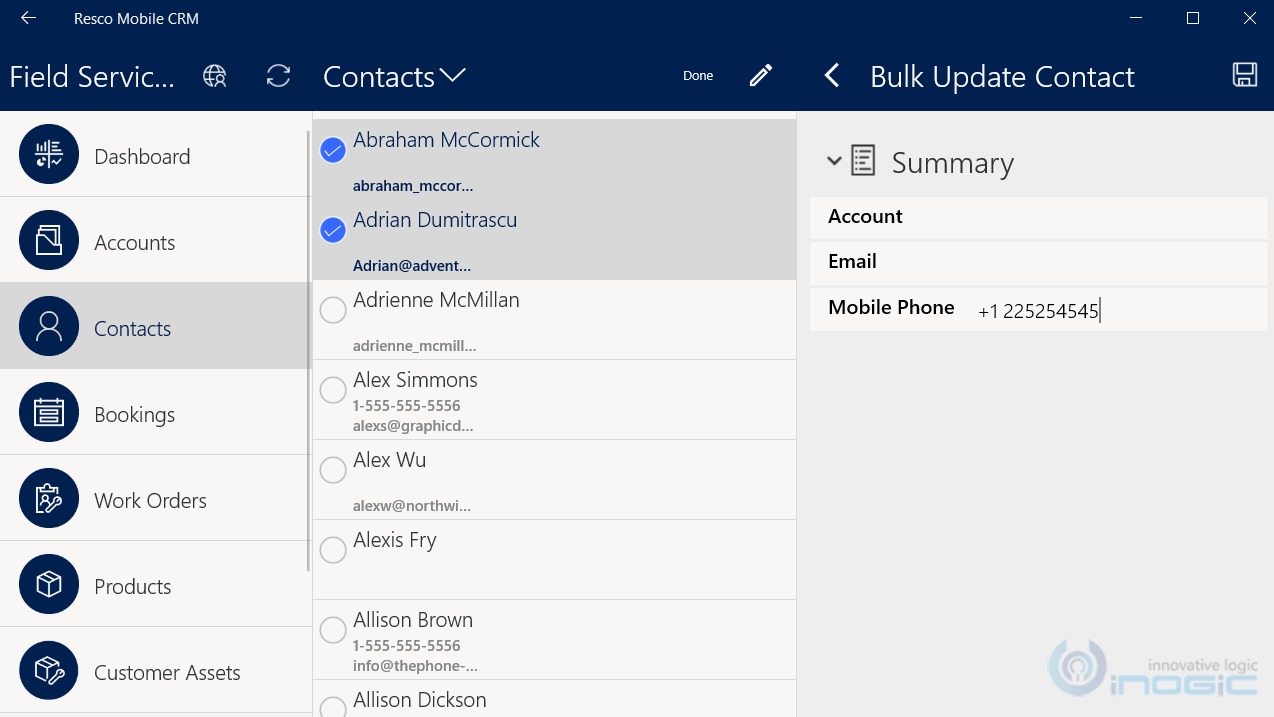
Task: Maximize the Resco Mobile CRM window
Action: [1193, 18]
